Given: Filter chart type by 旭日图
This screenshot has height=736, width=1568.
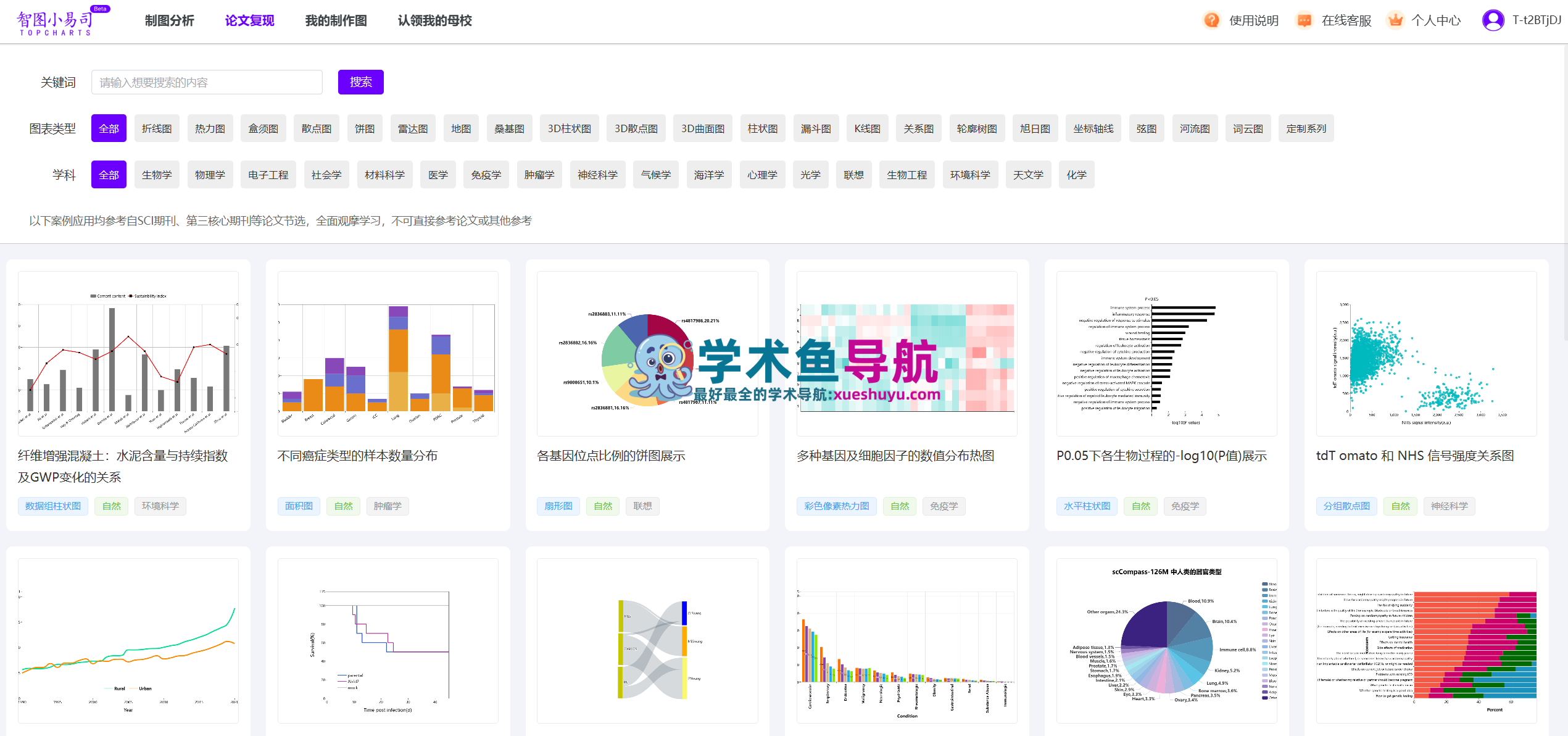Looking at the screenshot, I should [x=1035, y=128].
